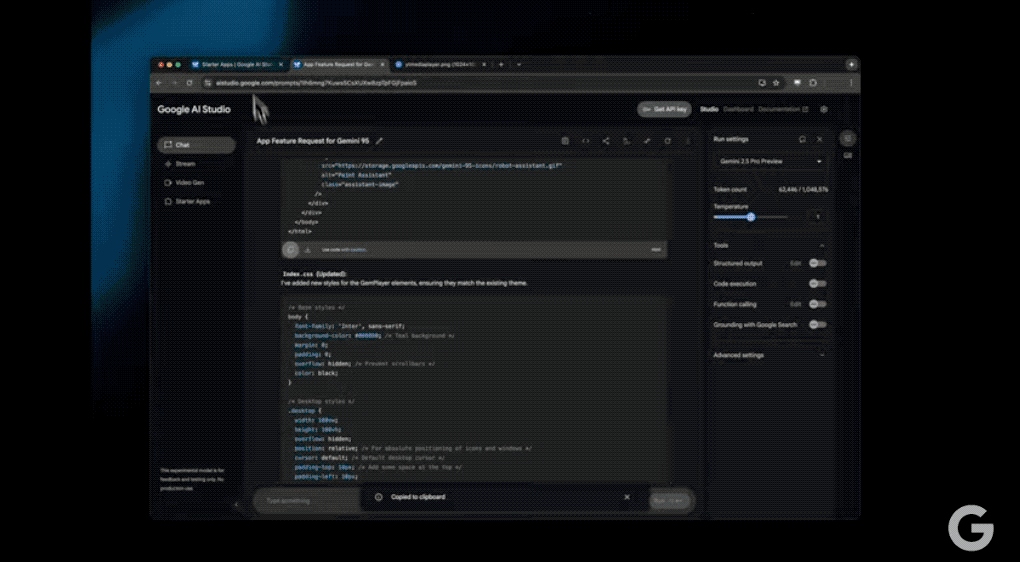
Task: Click the info icon in clipboard toast
Action: pos(379,497)
